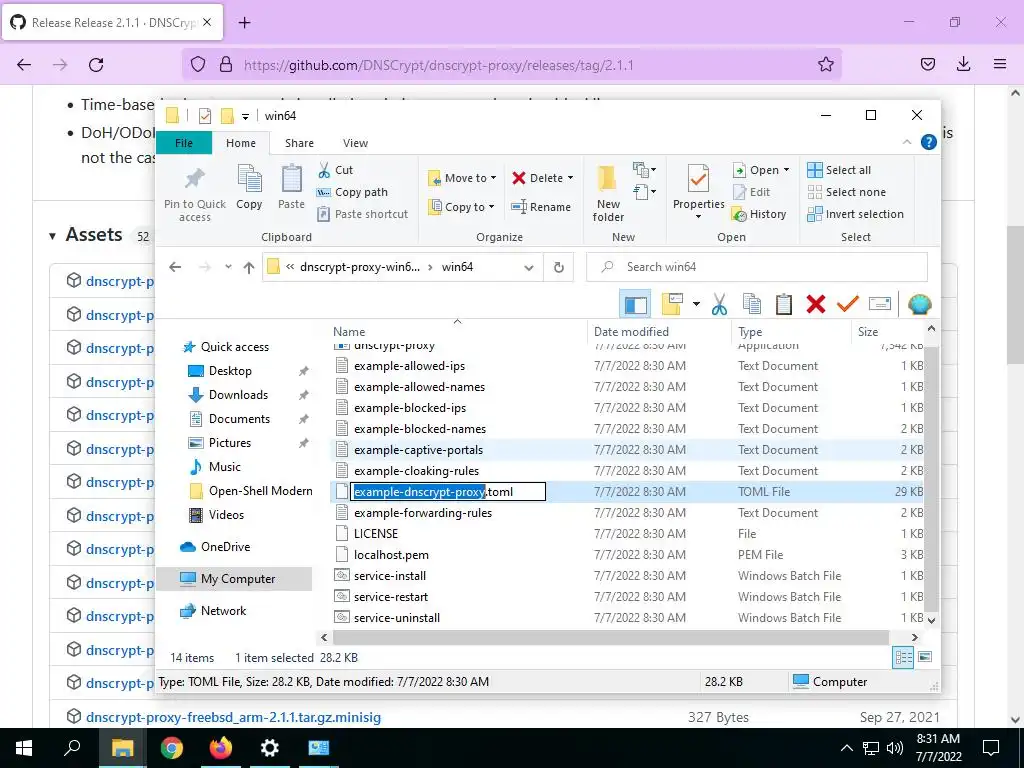This screenshot has width=1024, height=768.
Task: Click the Paste ribbon button
Action: pos(291,187)
